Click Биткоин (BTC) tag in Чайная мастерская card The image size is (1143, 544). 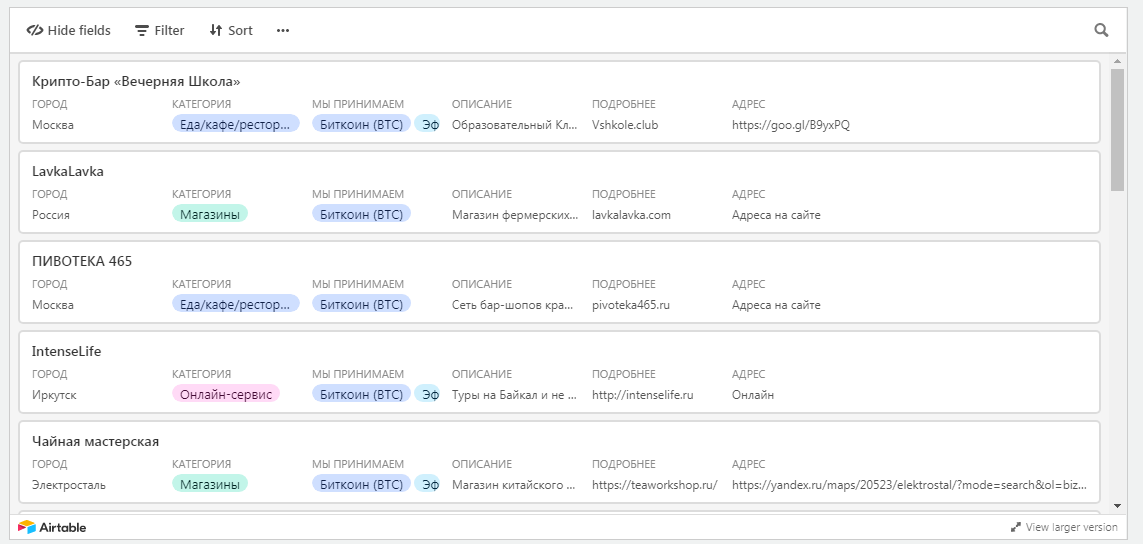(362, 484)
